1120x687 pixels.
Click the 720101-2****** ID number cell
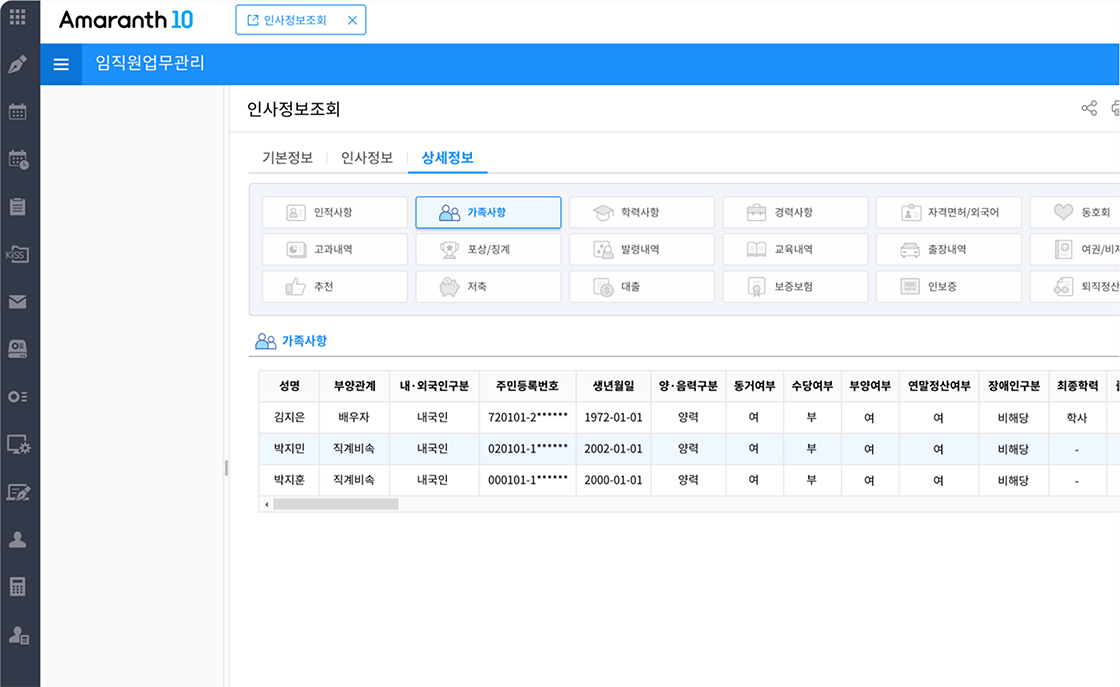528,417
